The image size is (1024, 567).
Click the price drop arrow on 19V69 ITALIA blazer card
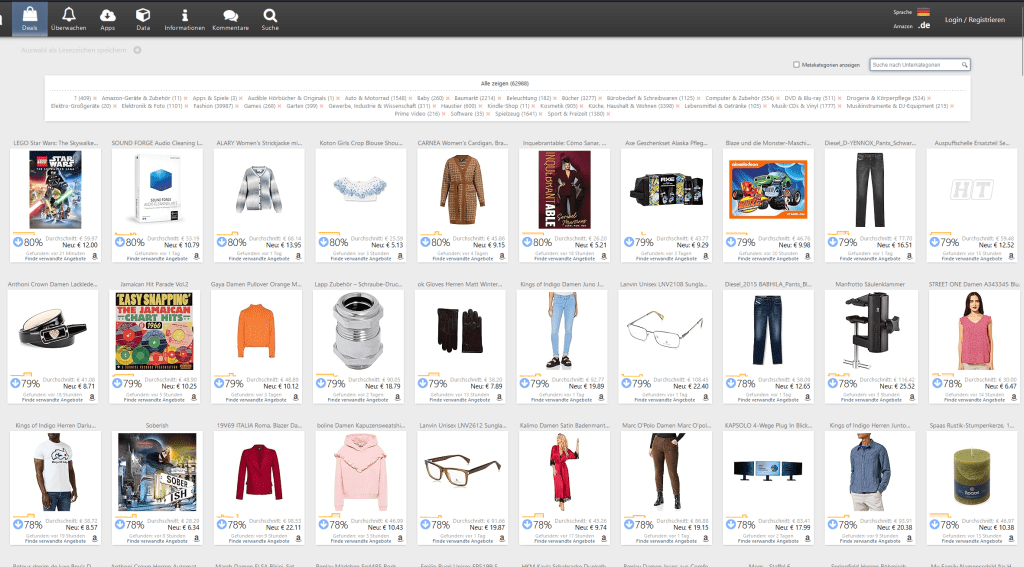tap(221, 525)
